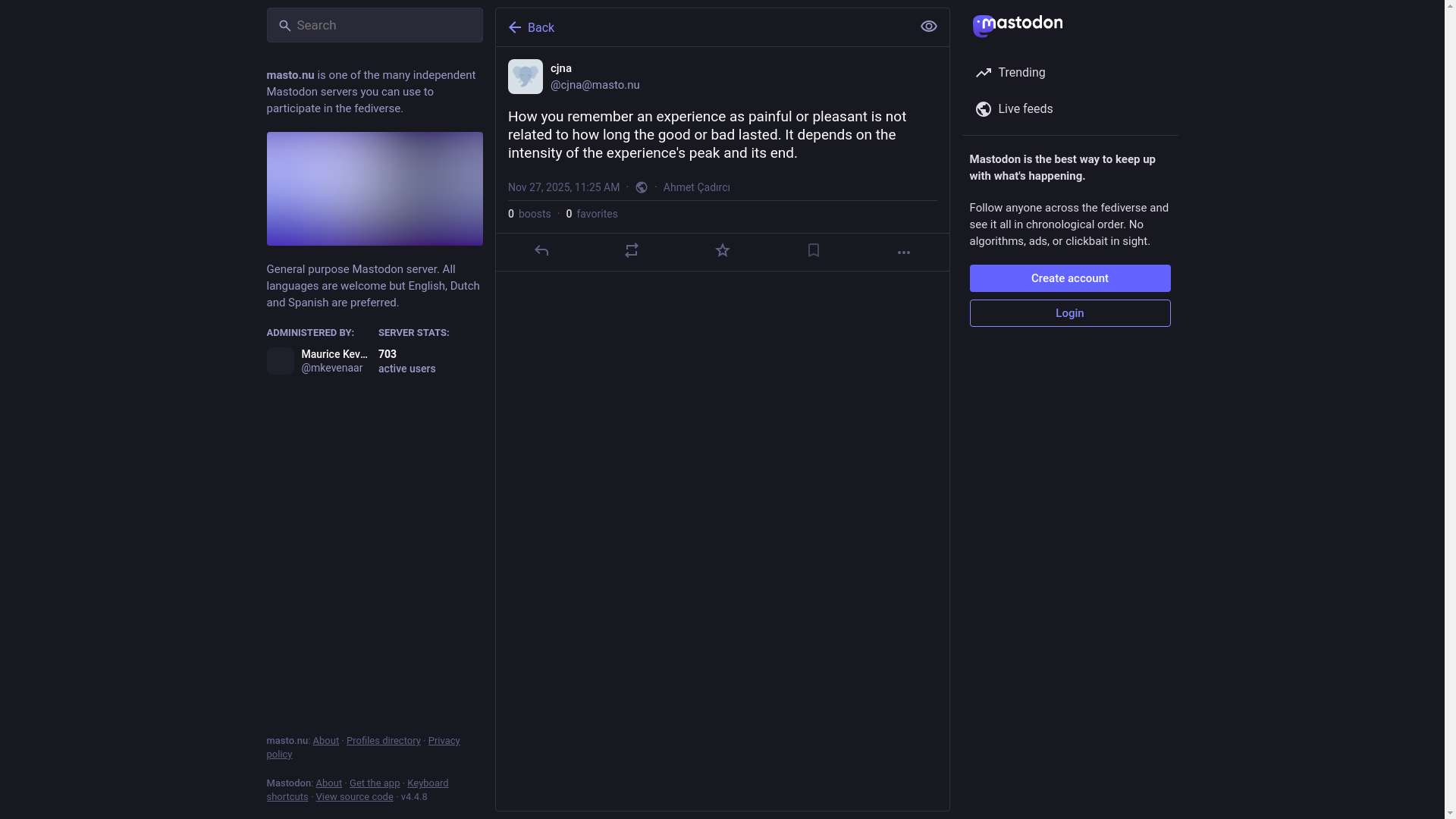Click the trending arrow icon
The image size is (1456, 819).
tap(984, 73)
